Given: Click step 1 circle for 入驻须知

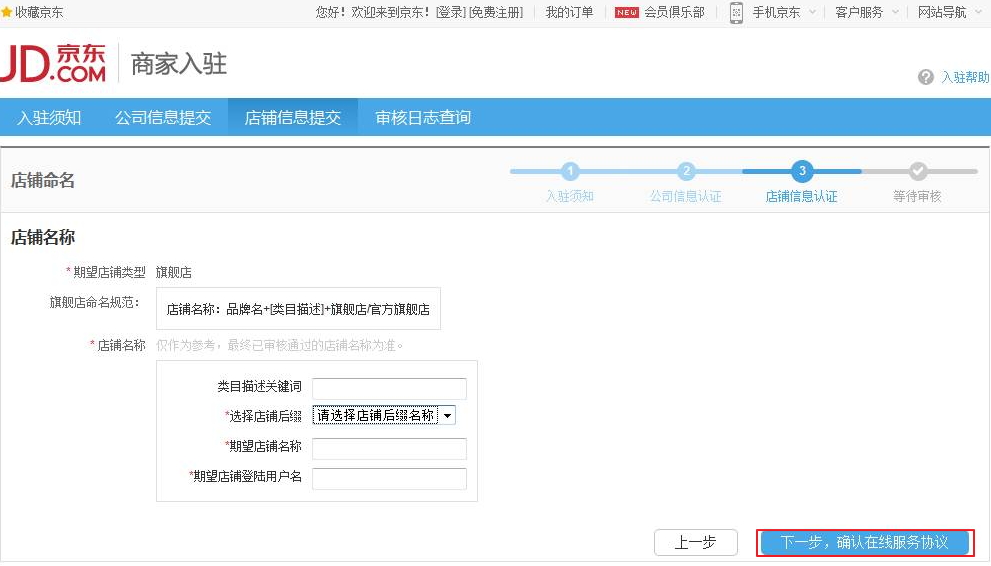Looking at the screenshot, I should coord(570,171).
